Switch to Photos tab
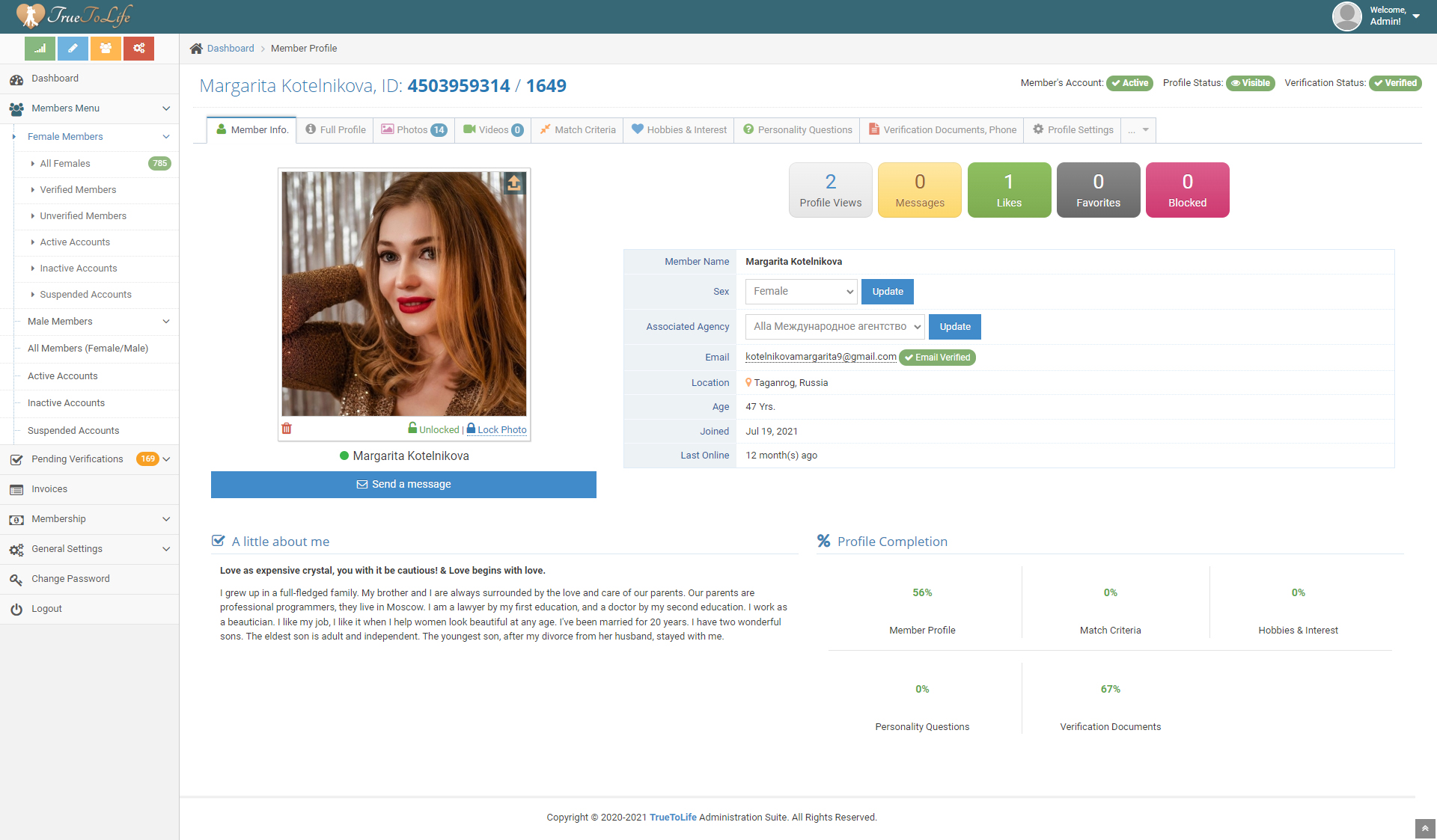Viewport: 1437px width, 840px height. coord(414,130)
